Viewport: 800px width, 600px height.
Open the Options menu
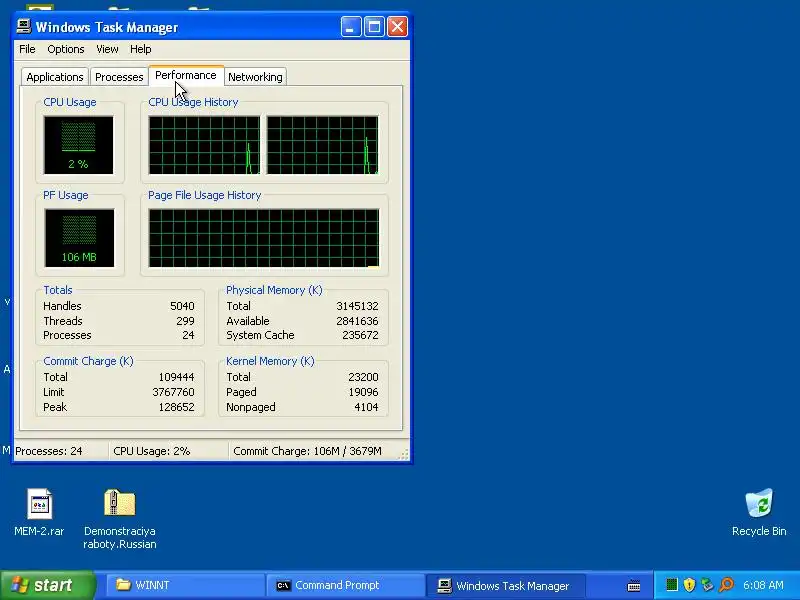[66, 49]
